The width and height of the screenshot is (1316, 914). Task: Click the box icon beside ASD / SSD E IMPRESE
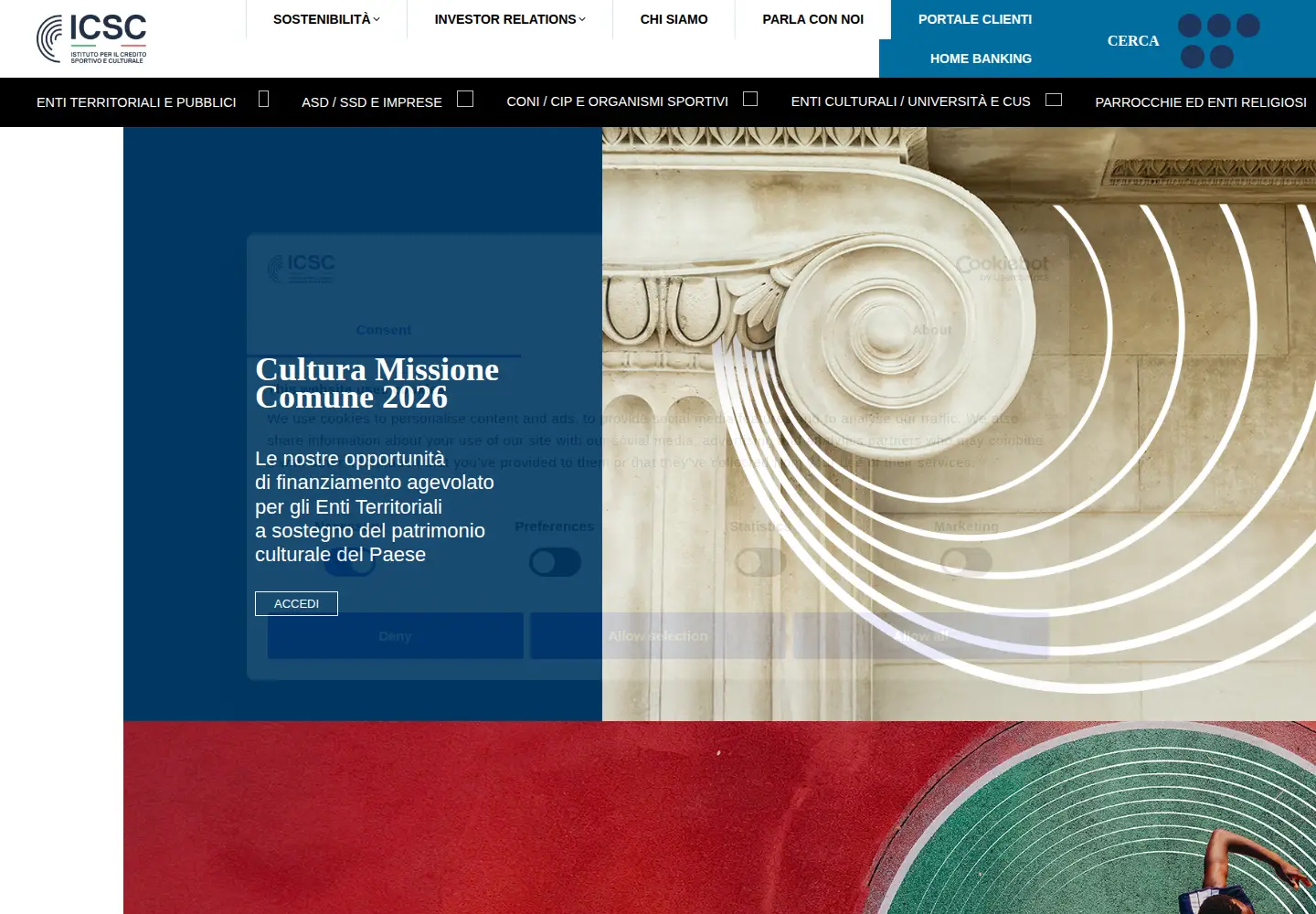coord(465,99)
